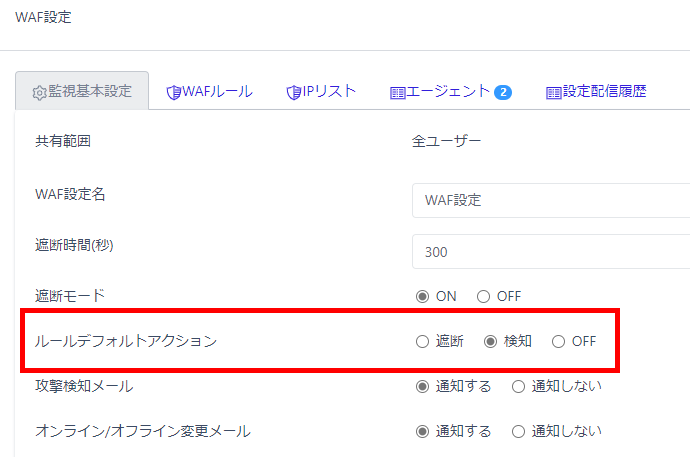Click the gear icon on 監視基本設定 tab
The height and width of the screenshot is (457, 690).
(x=40, y=92)
